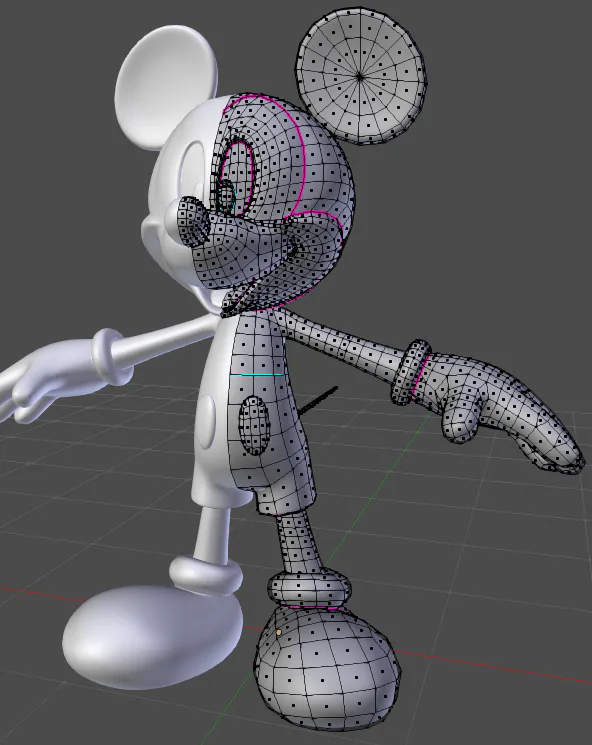The image size is (592, 745).
Task: Click the black tail behind the body
Action: (x=317, y=400)
